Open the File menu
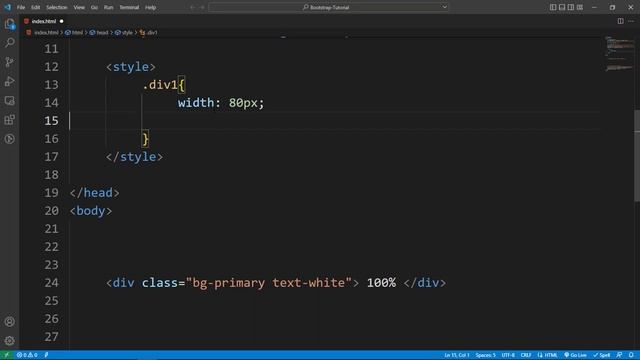This screenshot has width=640, height=360. click(21, 7)
